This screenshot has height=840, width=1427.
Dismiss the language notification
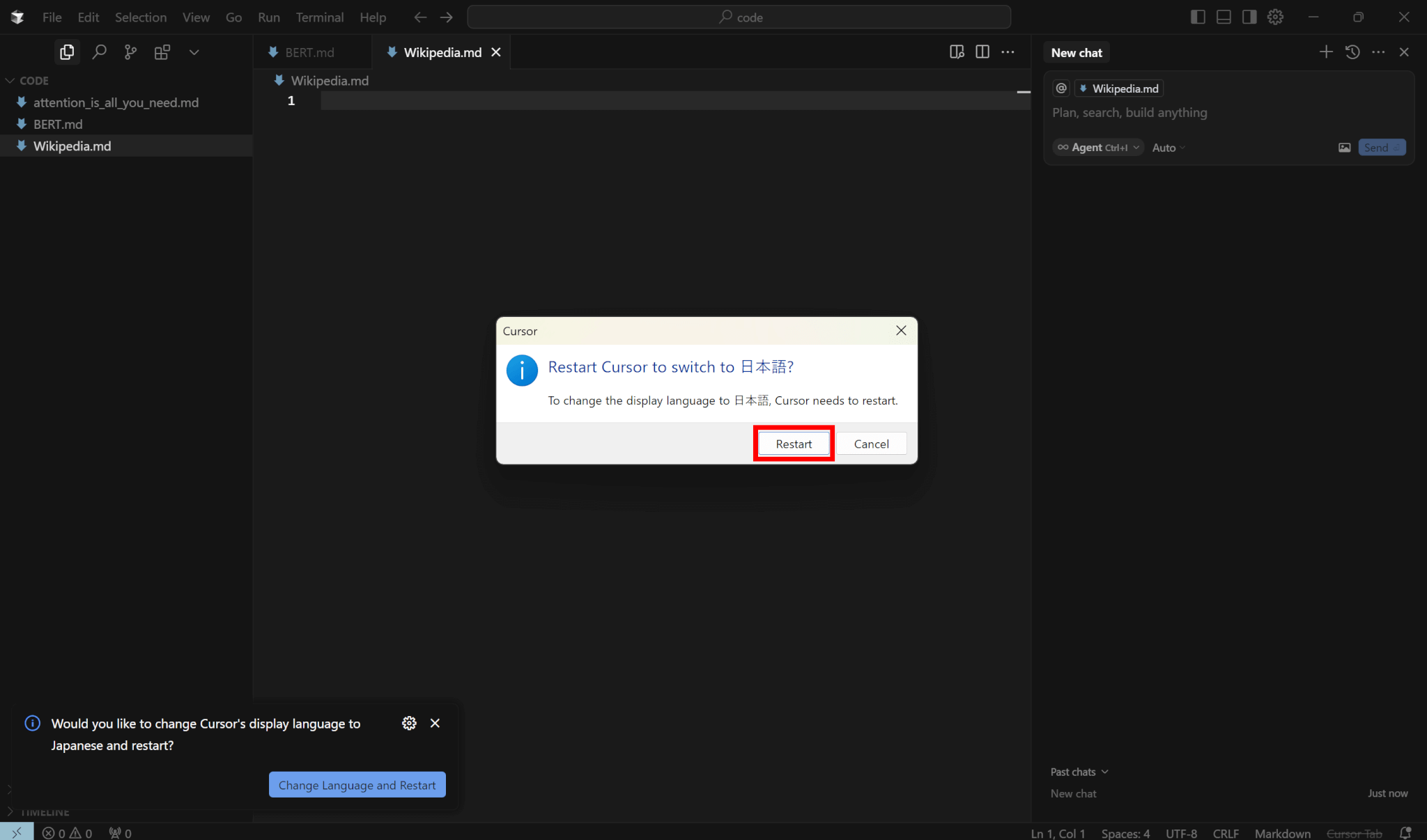[435, 723]
